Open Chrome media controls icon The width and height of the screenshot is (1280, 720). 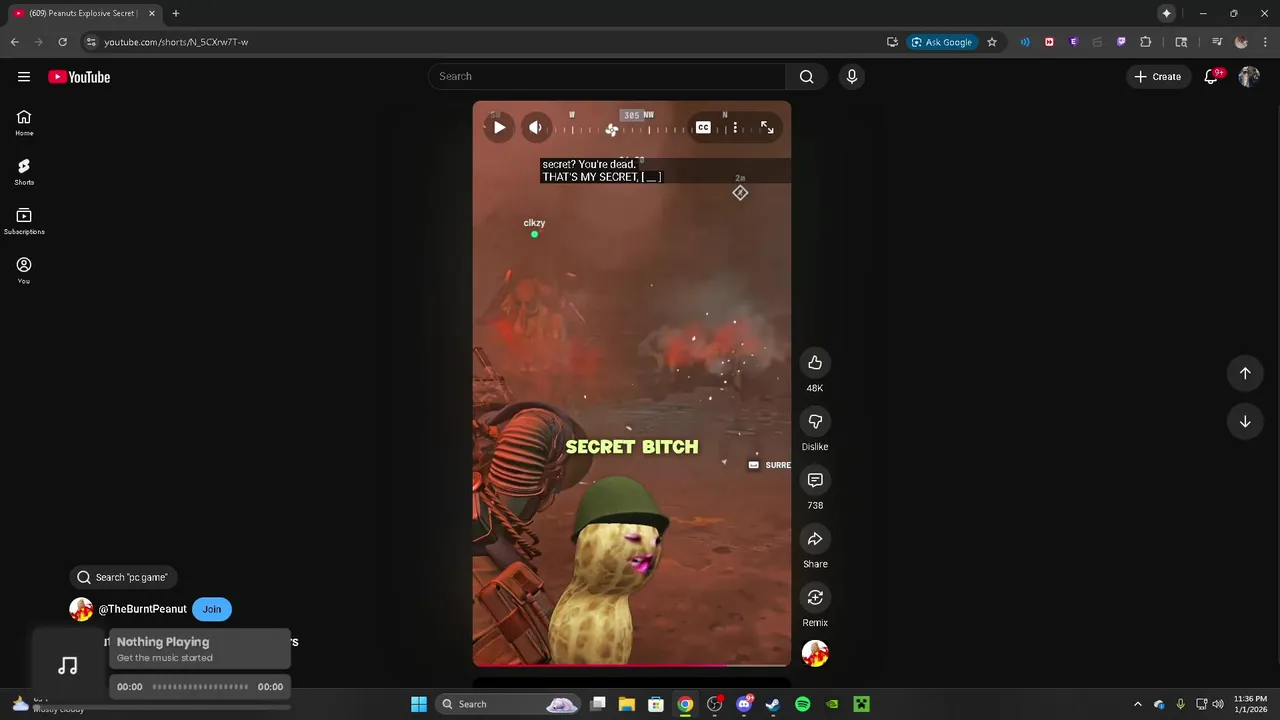(x=1217, y=42)
